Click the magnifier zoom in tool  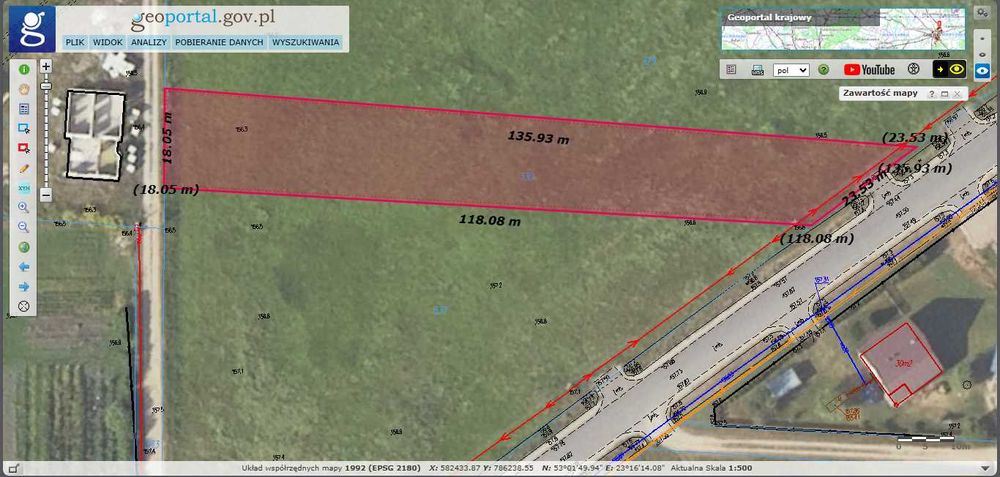[x=24, y=207]
